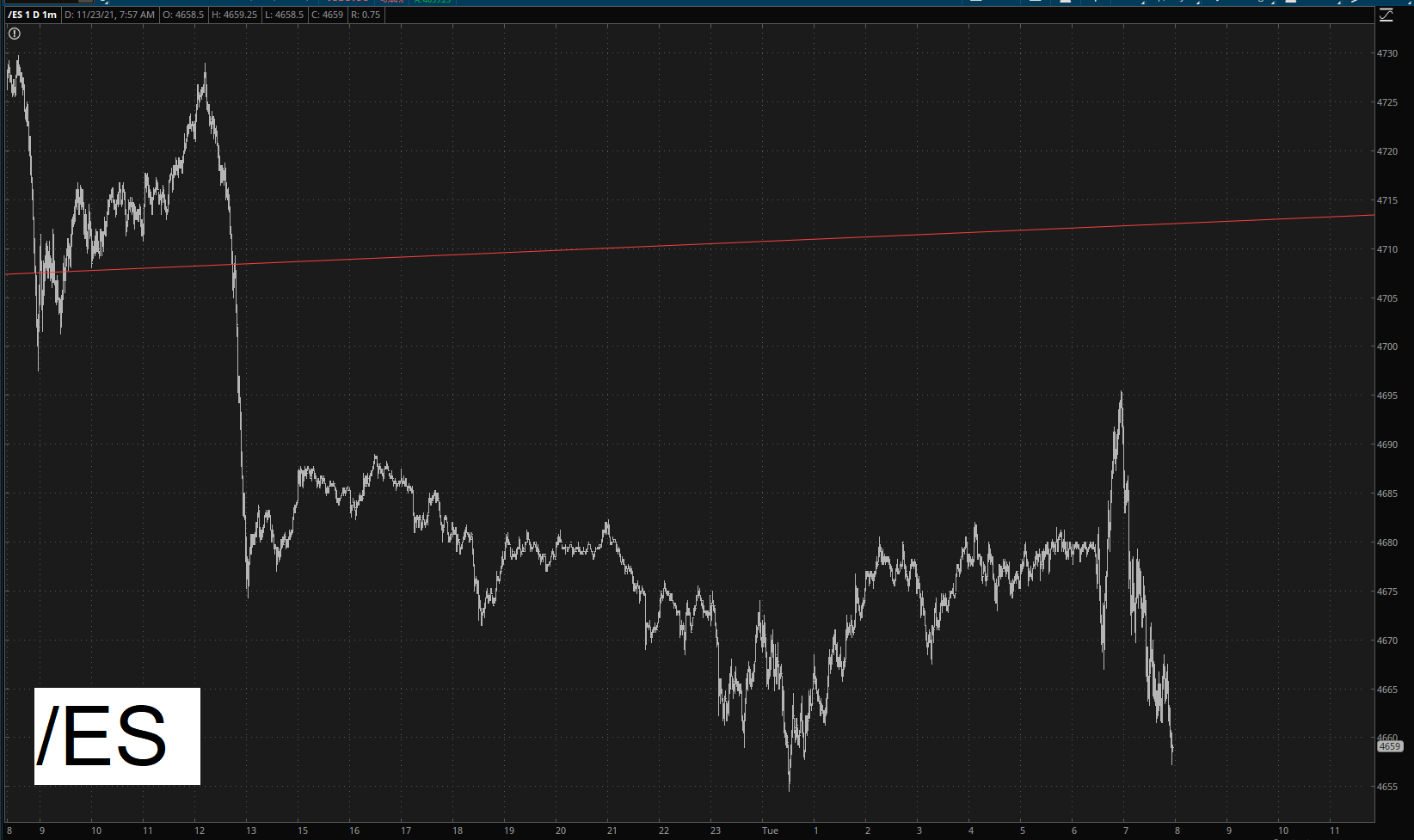Click the 4730 label on the price axis

click(x=1387, y=53)
